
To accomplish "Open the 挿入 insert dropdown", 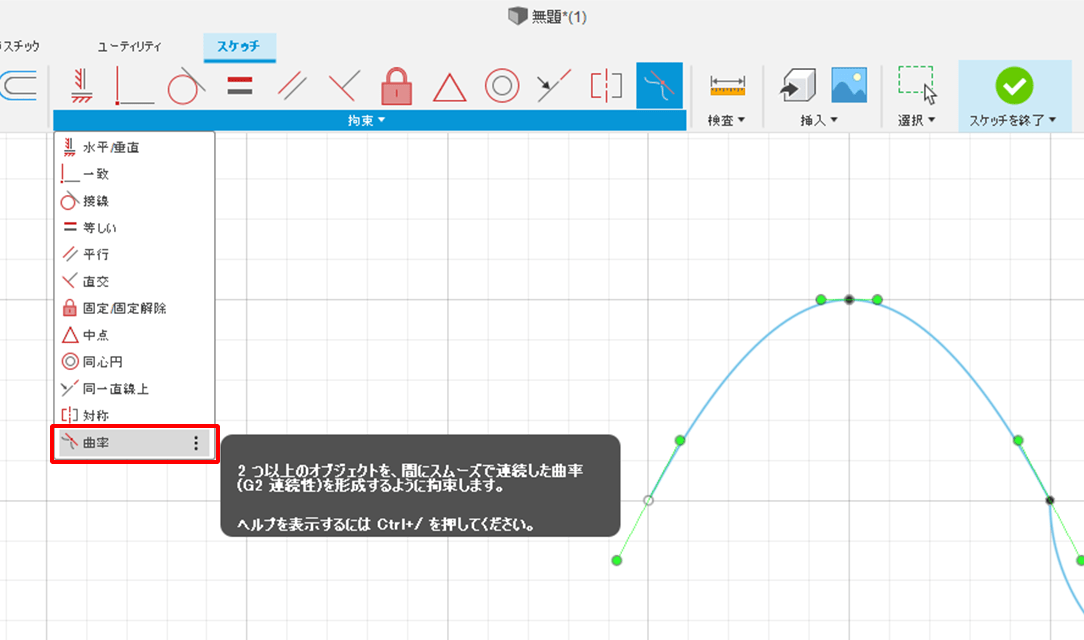I will (x=819, y=120).
